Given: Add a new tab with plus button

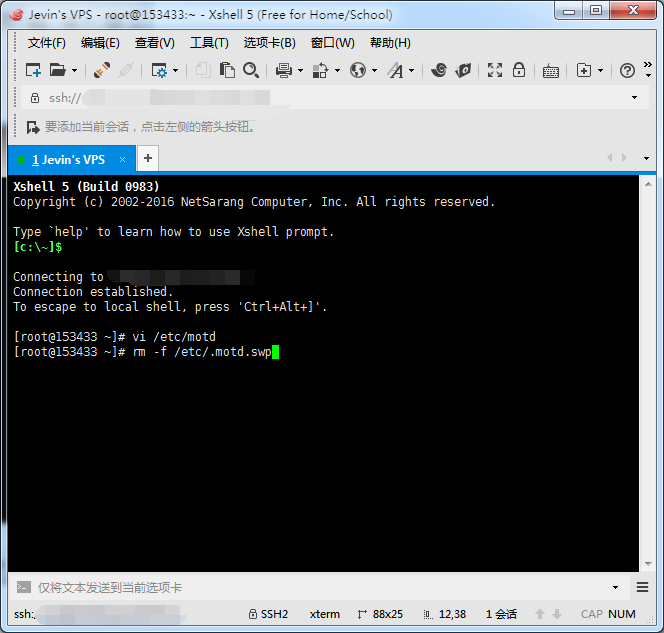Looking at the screenshot, I should point(148,158).
